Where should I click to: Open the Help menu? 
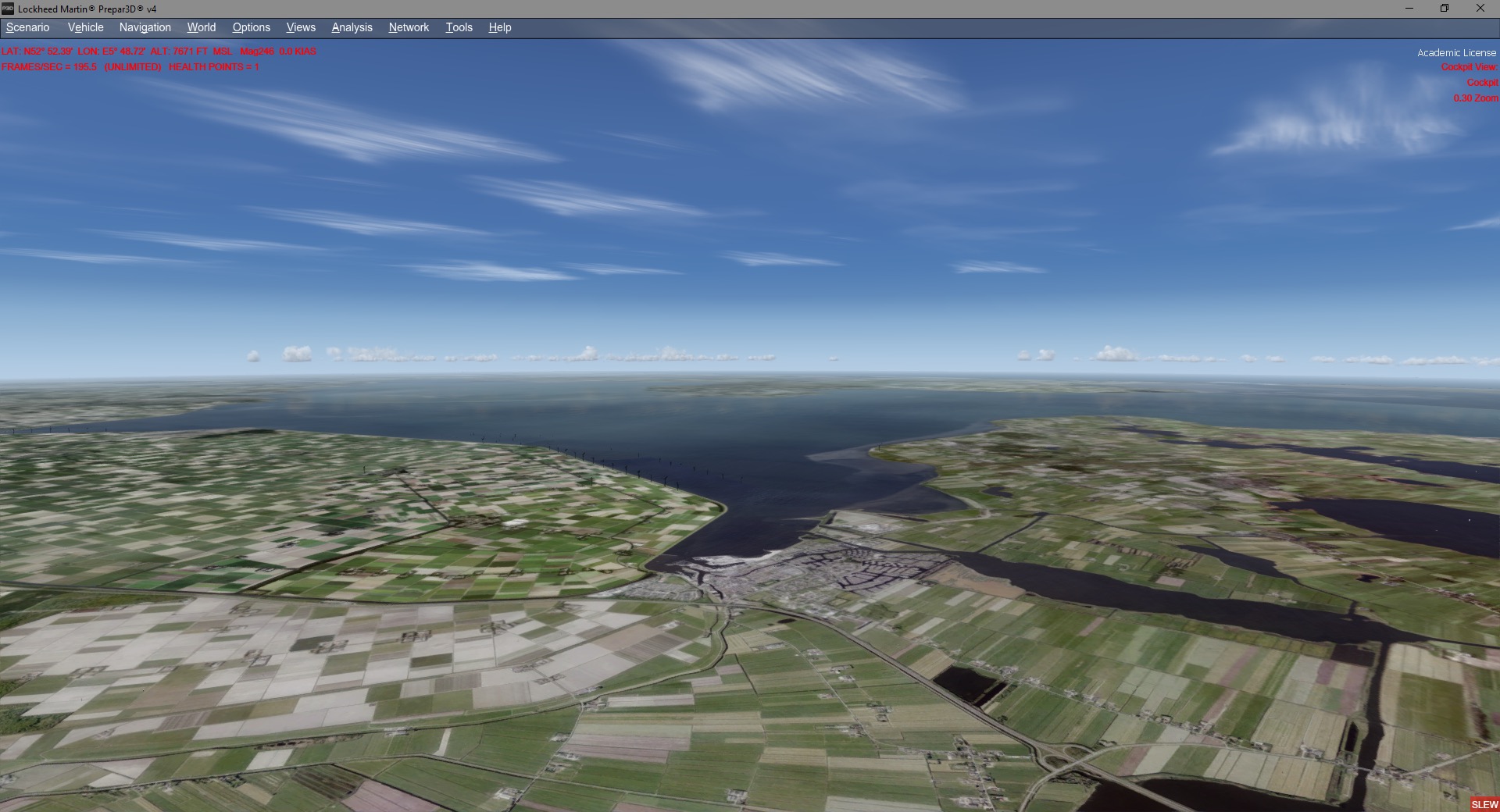(499, 27)
